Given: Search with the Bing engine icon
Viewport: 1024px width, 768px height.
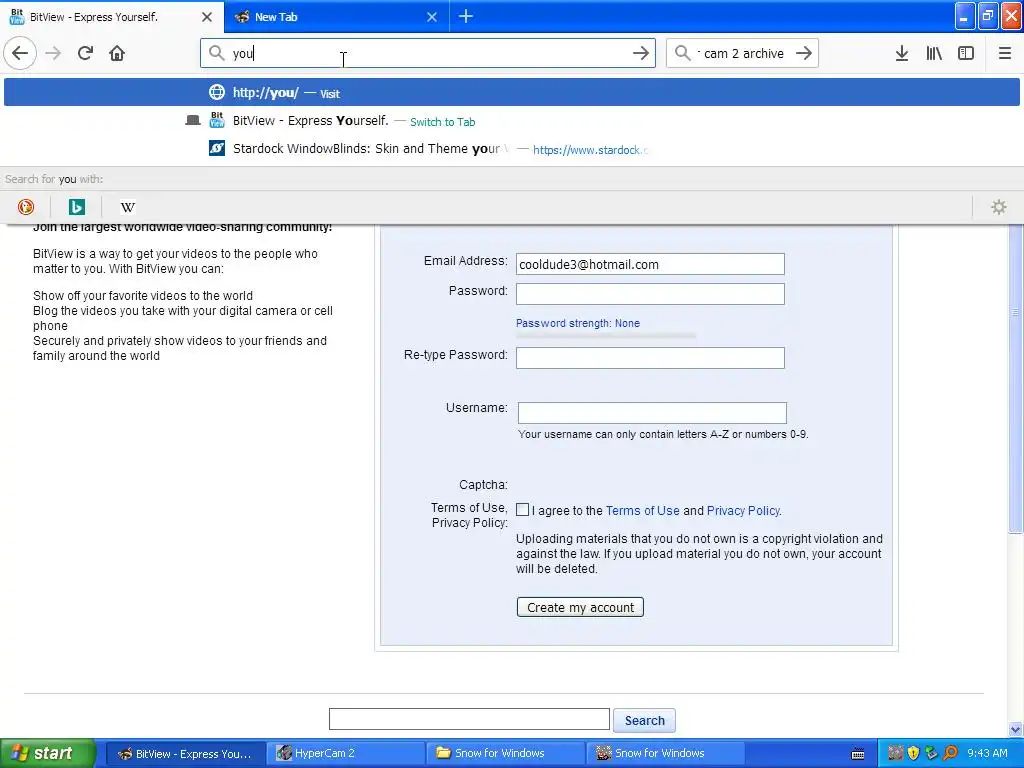Looking at the screenshot, I should 76,207.
